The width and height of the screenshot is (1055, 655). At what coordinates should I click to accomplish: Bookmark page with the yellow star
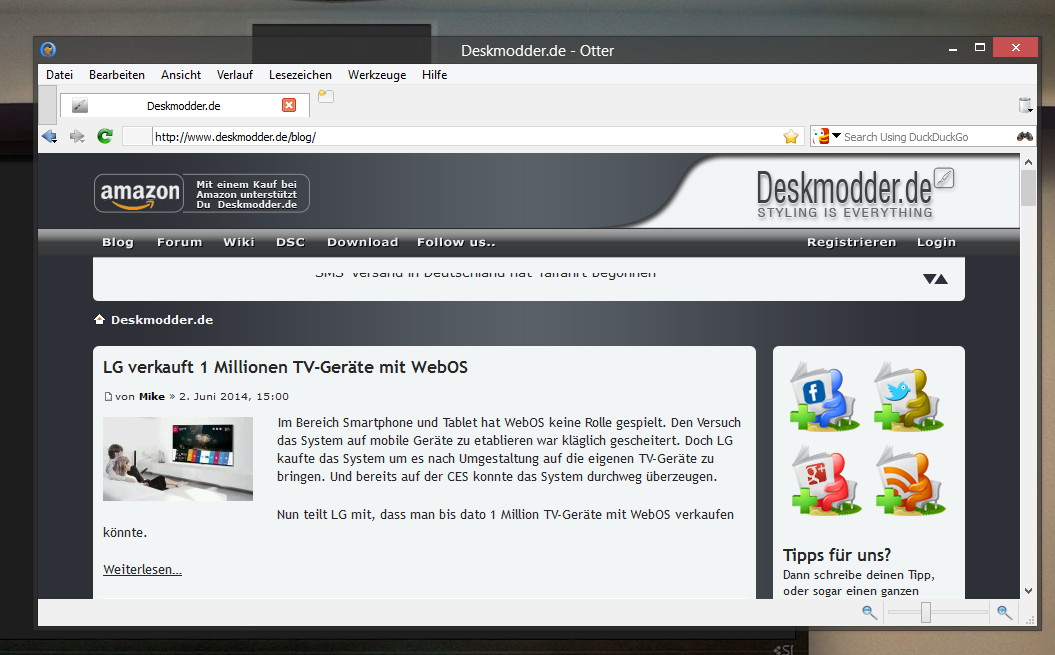(x=791, y=137)
